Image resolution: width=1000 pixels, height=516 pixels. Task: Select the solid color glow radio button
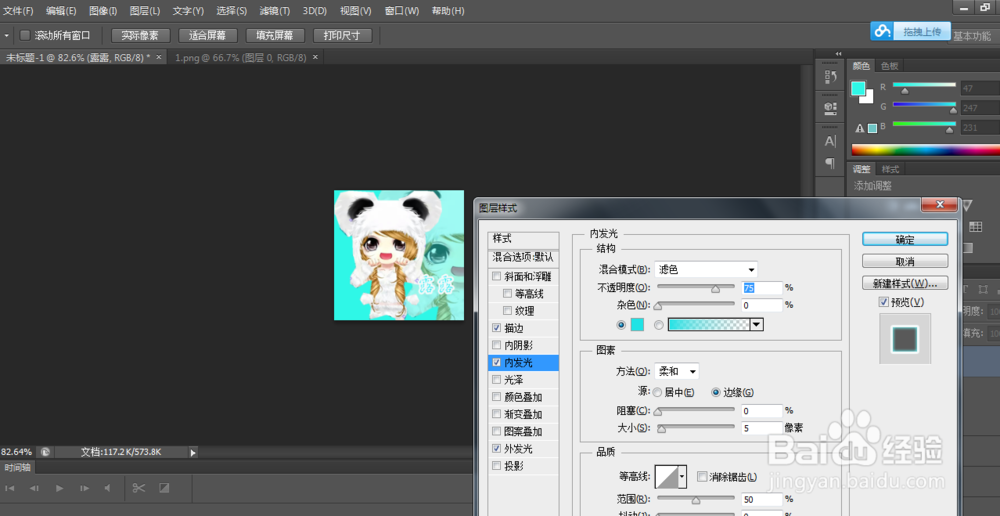[621, 325]
